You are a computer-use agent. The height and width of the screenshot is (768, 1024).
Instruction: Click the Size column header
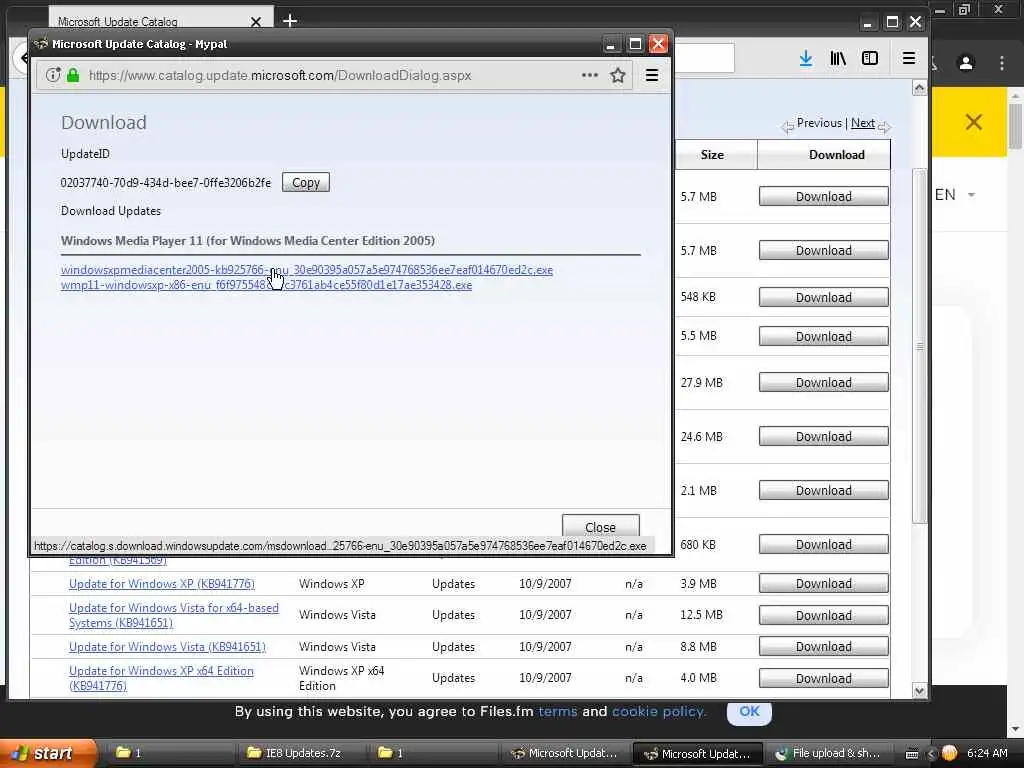[712, 155]
